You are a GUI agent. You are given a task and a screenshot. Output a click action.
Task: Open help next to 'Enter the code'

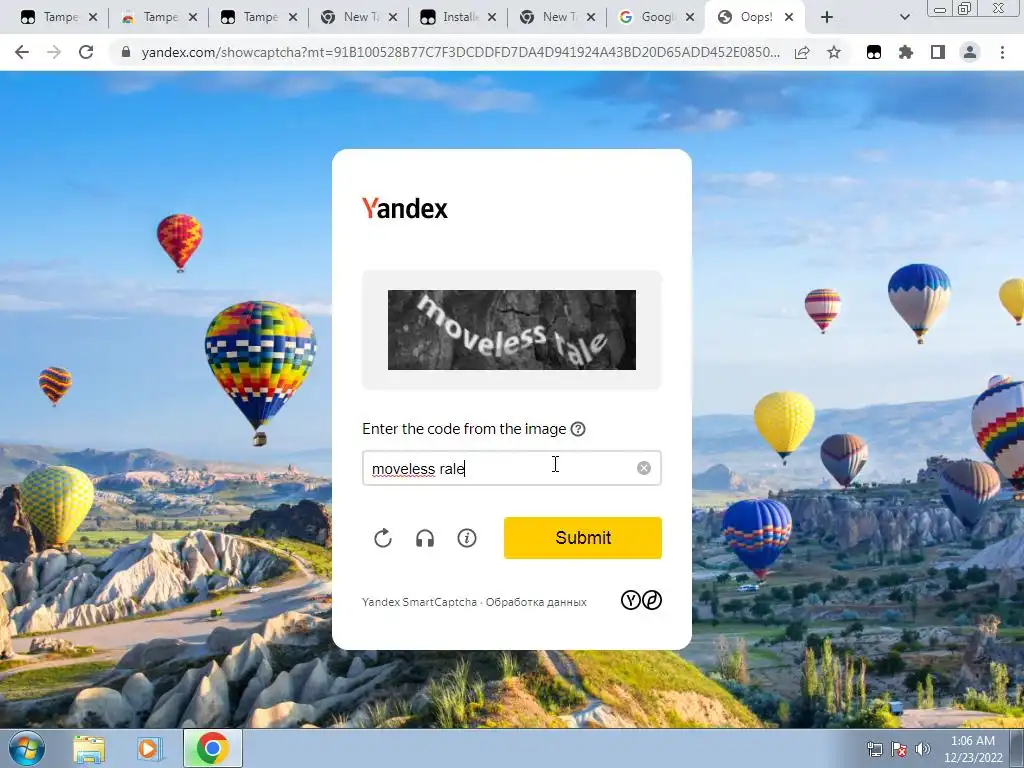tap(578, 429)
